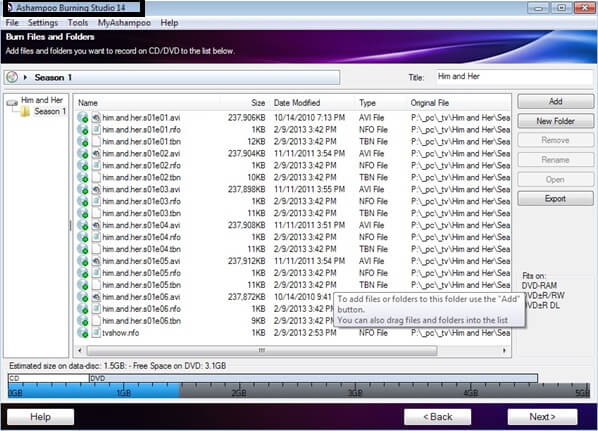Click the video file icon of him.and.her.s01e05.avi
The width and height of the screenshot is (598, 431).
coord(96,261)
